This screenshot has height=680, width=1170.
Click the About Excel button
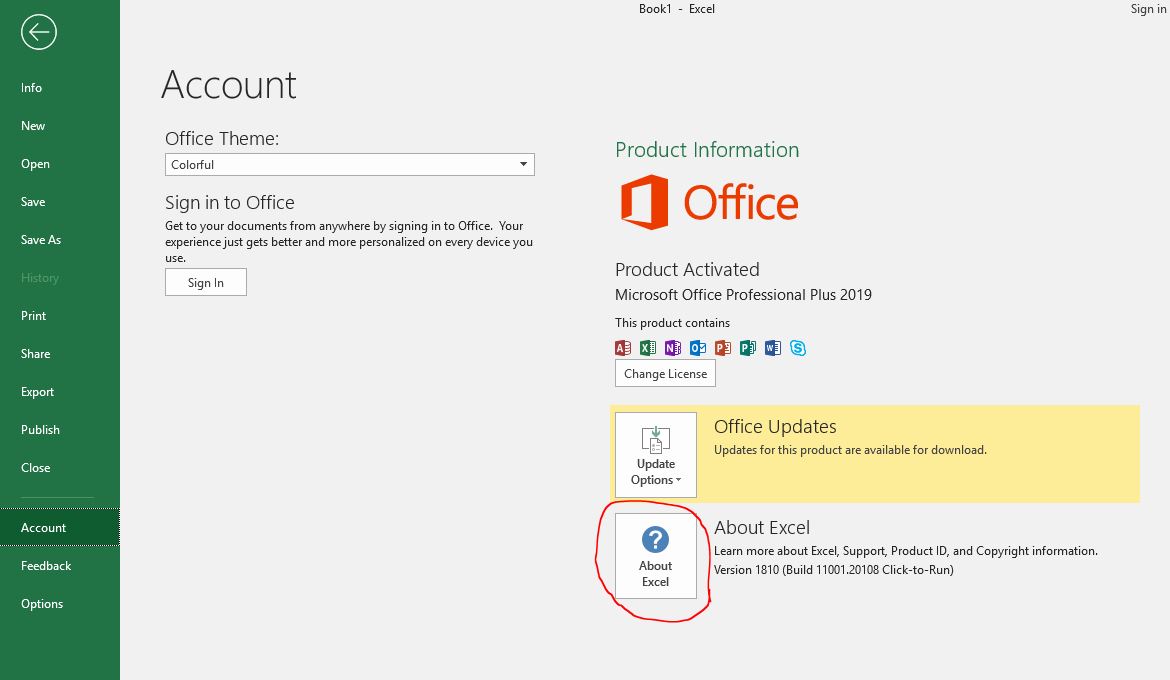click(656, 555)
